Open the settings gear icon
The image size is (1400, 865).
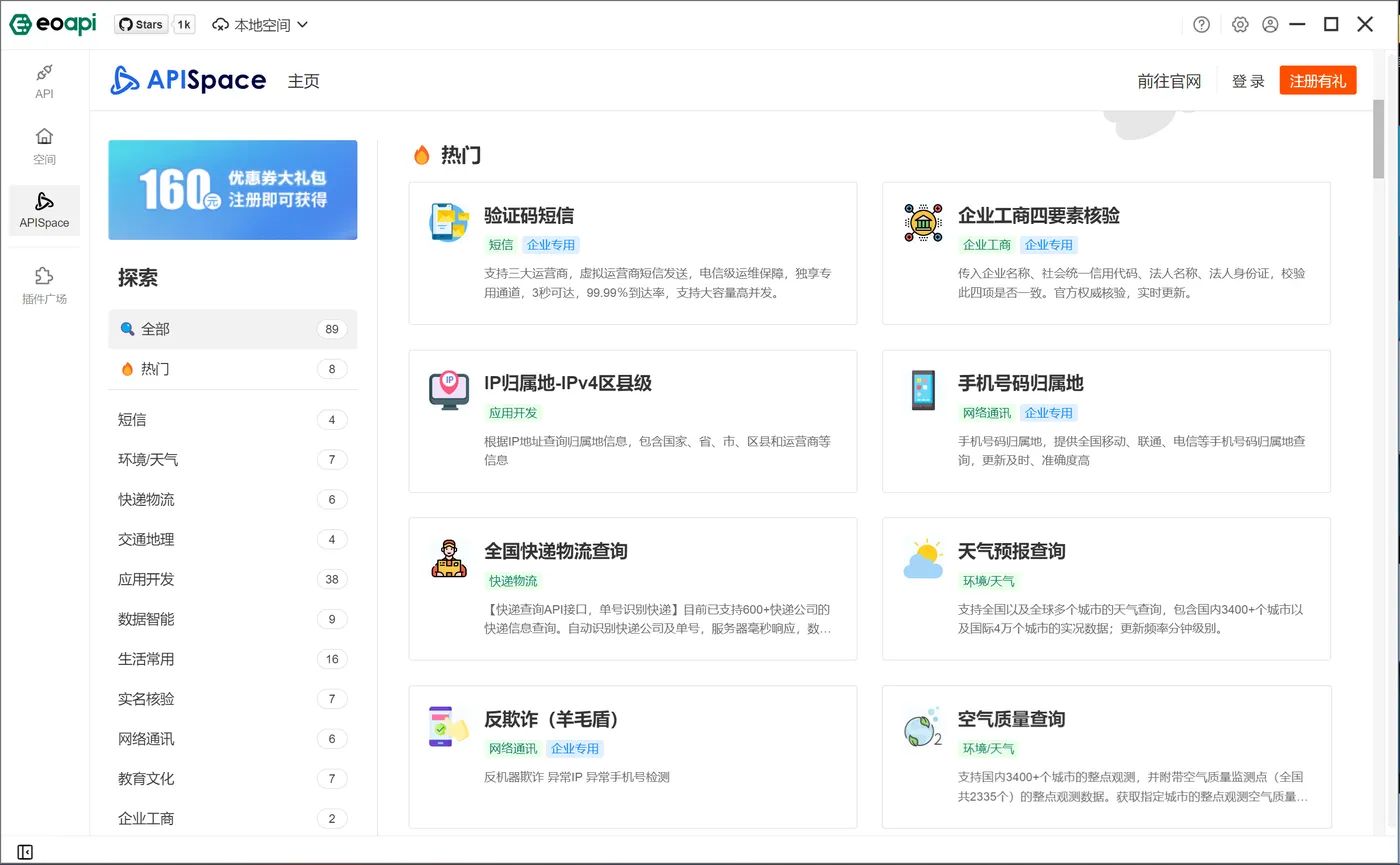pos(1240,25)
